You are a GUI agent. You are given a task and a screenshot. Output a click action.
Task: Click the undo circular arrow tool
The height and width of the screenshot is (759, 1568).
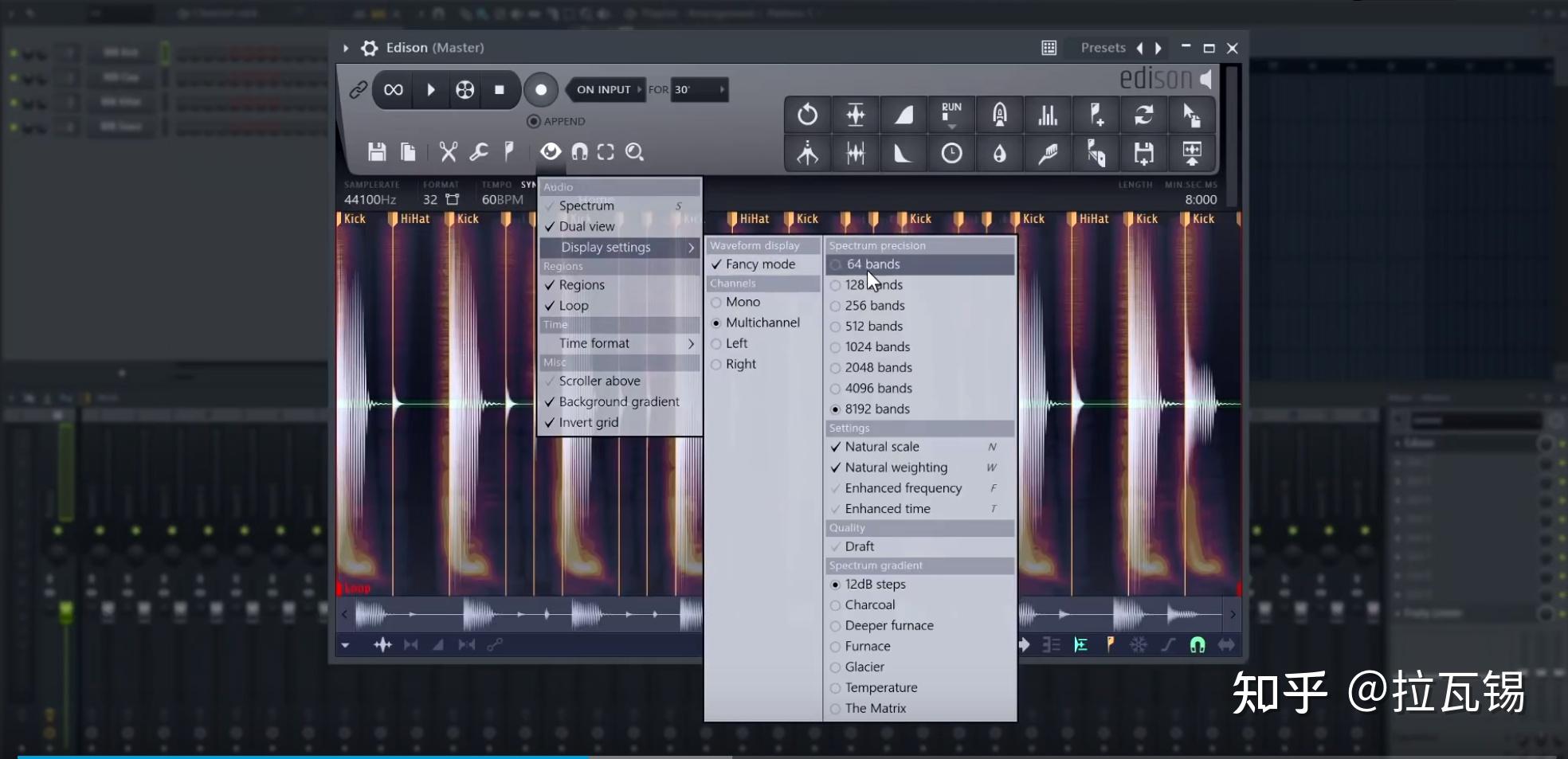tap(807, 115)
